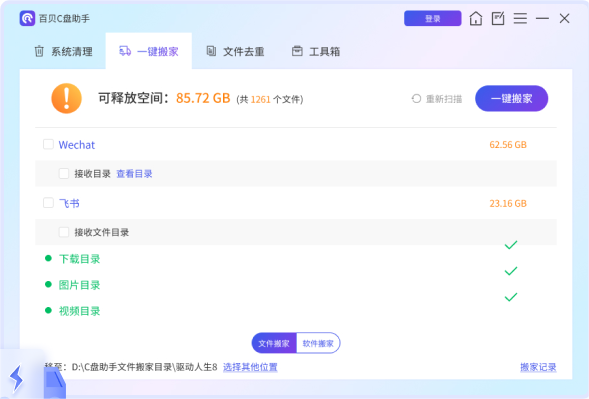This screenshot has height=399, width=589.
Task: Open the home page icon
Action: pyautogui.click(x=476, y=18)
